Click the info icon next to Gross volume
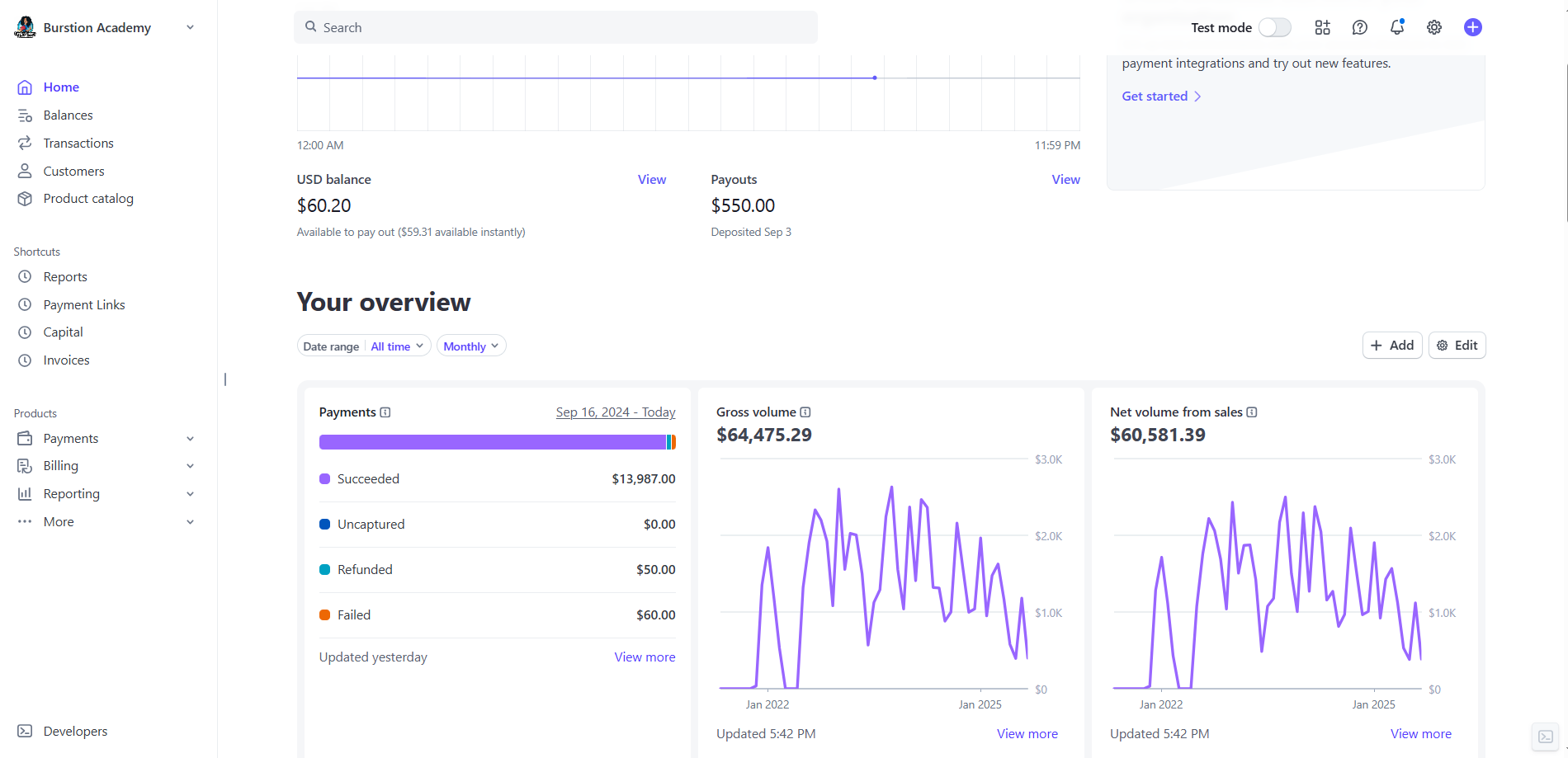Image resolution: width=1568 pixels, height=758 pixels. pyautogui.click(x=805, y=412)
